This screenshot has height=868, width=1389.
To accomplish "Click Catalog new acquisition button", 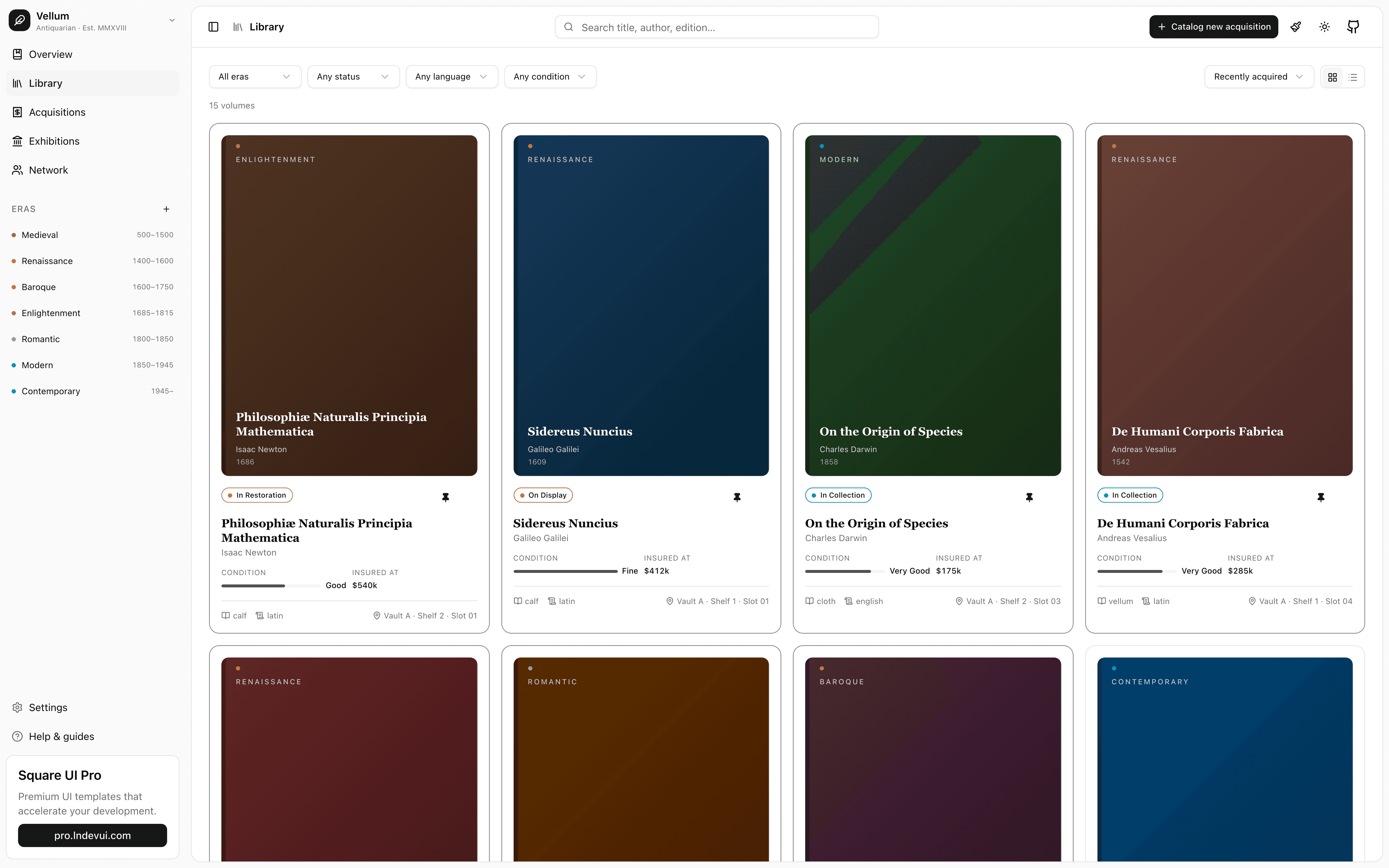I will [1213, 27].
